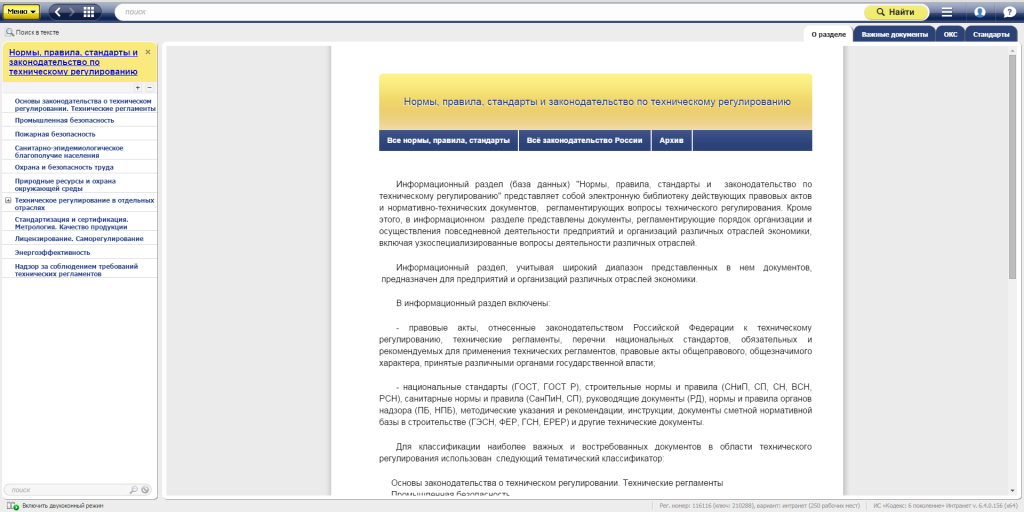Select Основы законодательства о техническом регулировании item
1024x512 pixels.
tap(85, 105)
